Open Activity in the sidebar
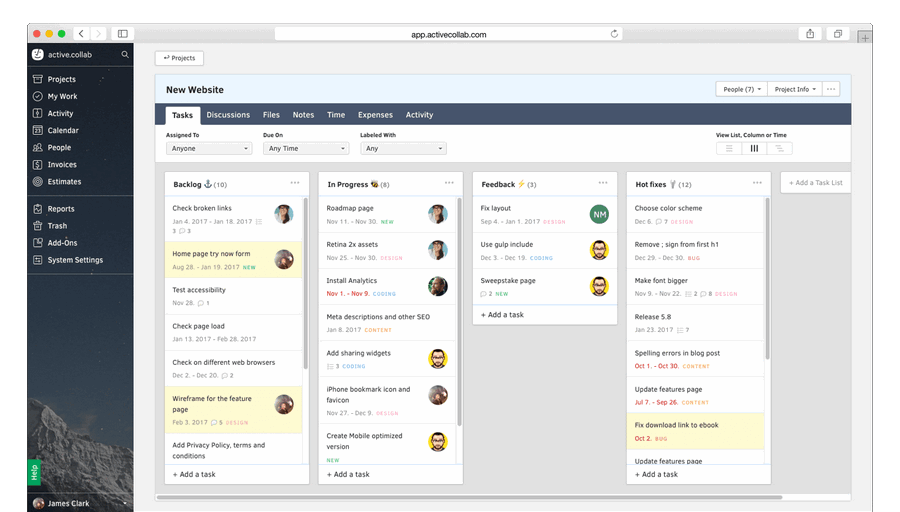Image resolution: width=900 pixels, height=512 pixels. click(x=60, y=114)
